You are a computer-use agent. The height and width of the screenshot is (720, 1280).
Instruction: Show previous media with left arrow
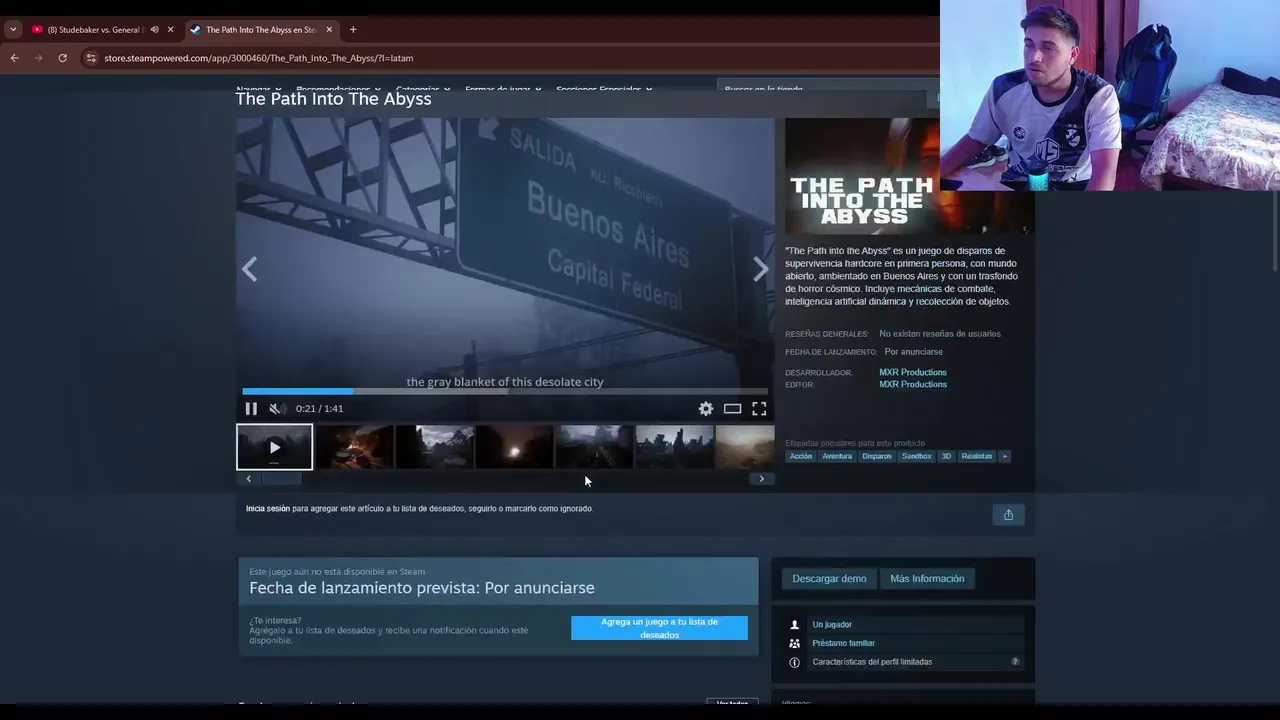249,269
